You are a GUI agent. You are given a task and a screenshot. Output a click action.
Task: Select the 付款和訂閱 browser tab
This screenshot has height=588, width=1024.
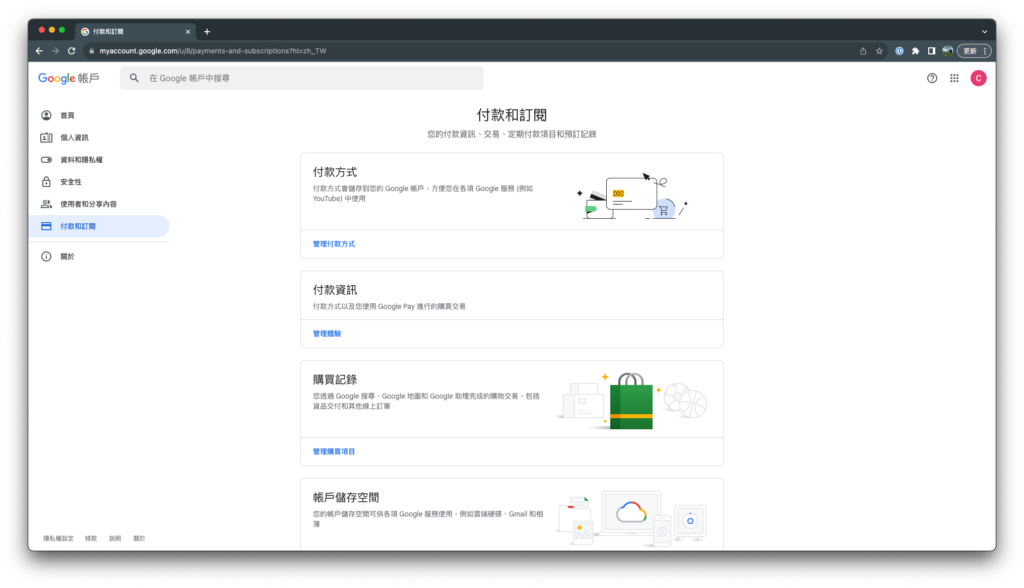click(x=135, y=31)
